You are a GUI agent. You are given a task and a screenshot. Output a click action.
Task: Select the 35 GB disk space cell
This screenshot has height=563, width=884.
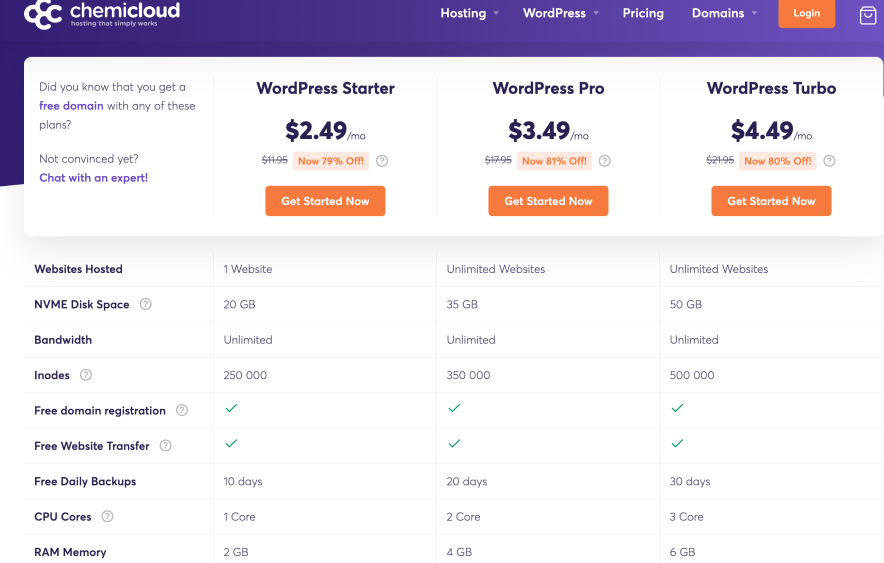coord(462,304)
